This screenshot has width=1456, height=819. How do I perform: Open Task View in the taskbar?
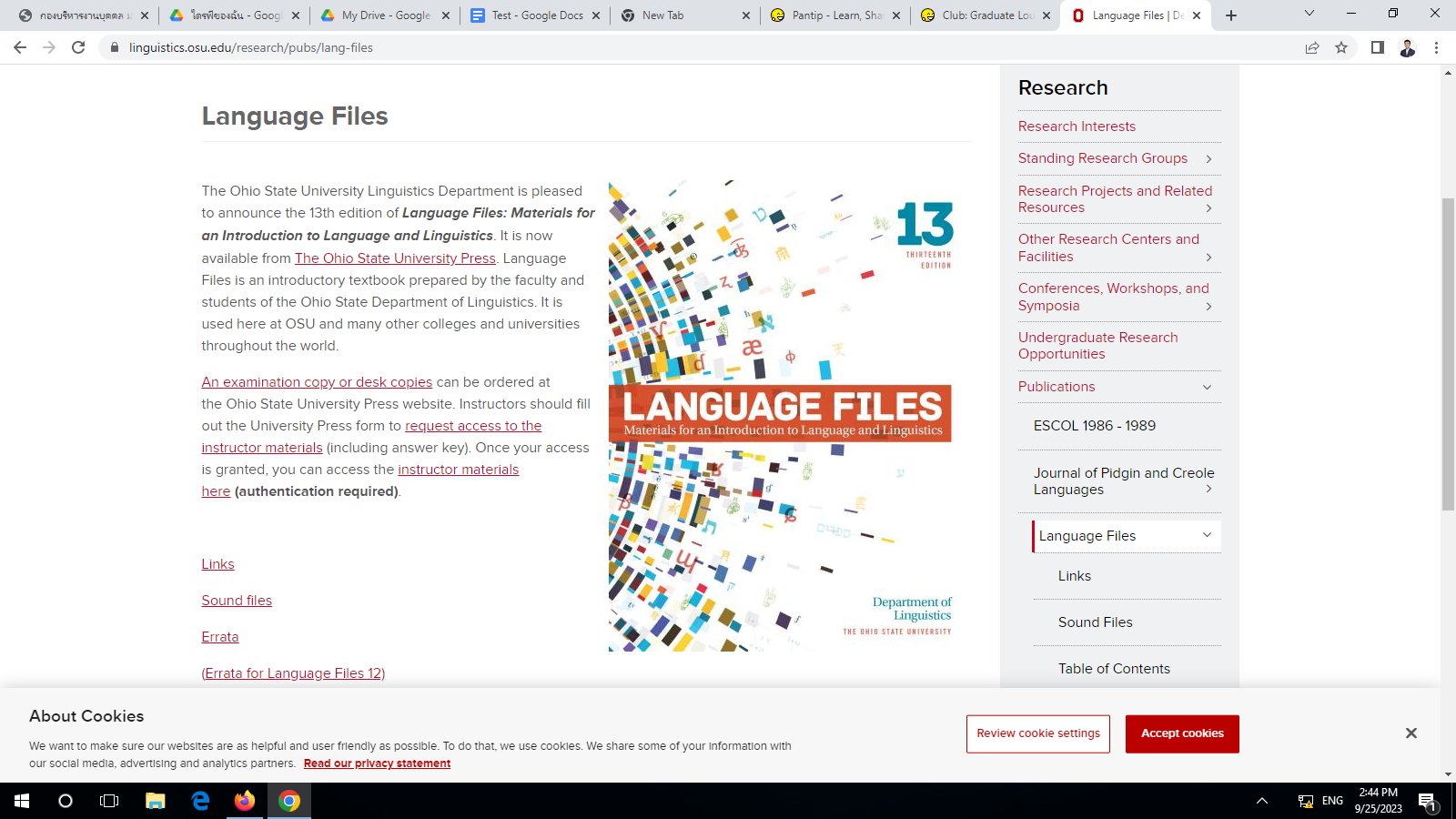109,801
